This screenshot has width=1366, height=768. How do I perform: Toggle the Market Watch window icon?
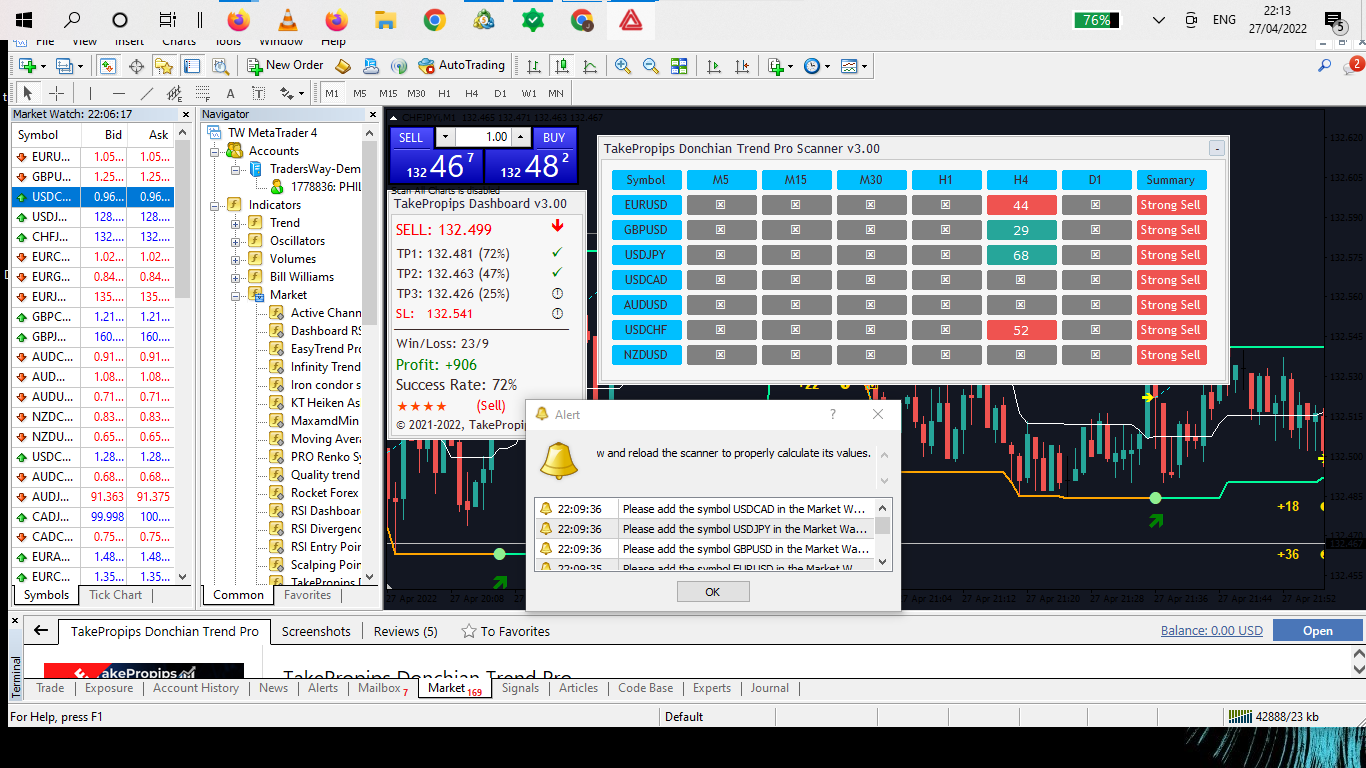(107, 66)
